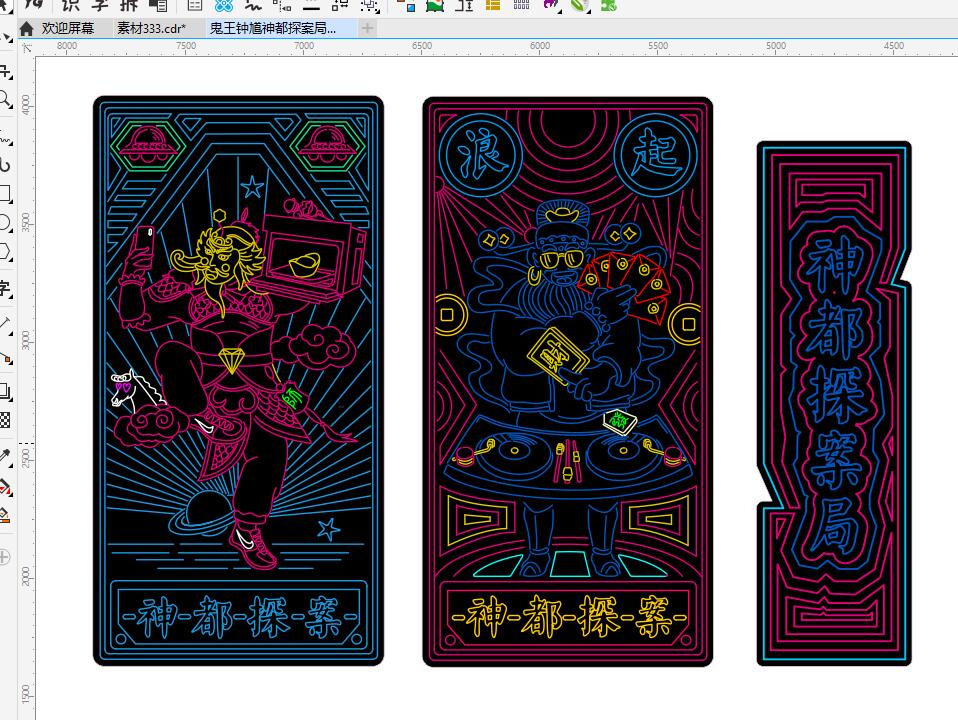Click the home icon on the welcome tab
The height and width of the screenshot is (720, 958).
coord(26,28)
